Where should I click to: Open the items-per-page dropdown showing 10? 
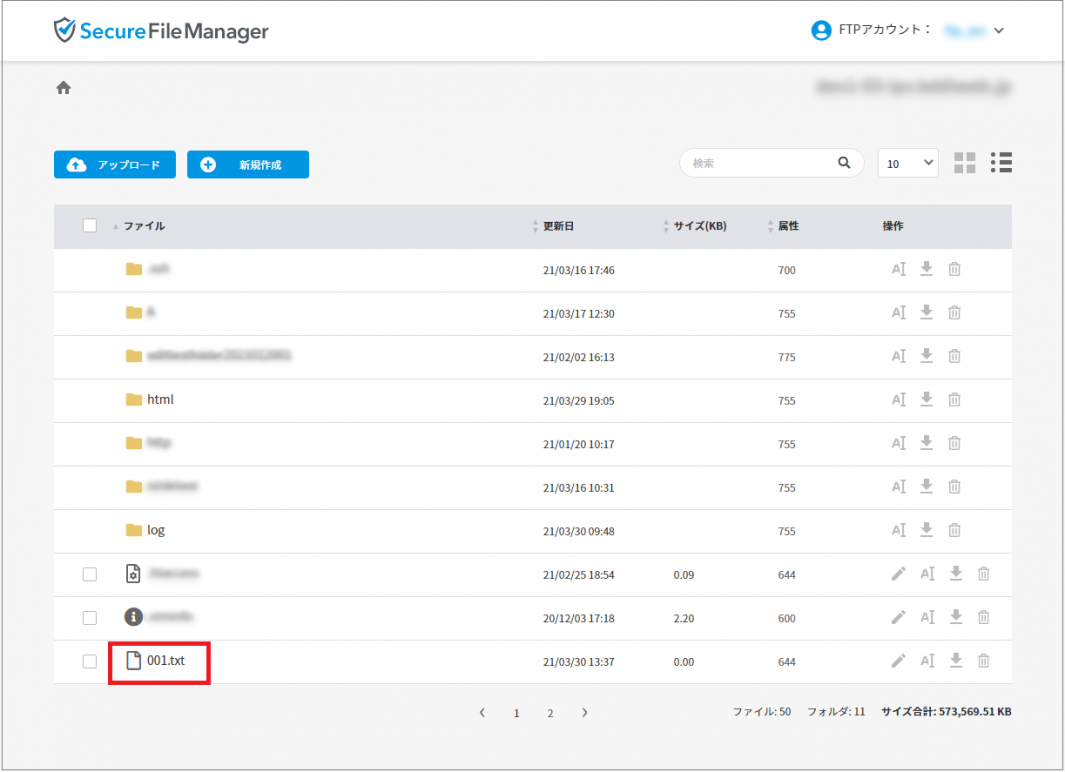[x=908, y=163]
